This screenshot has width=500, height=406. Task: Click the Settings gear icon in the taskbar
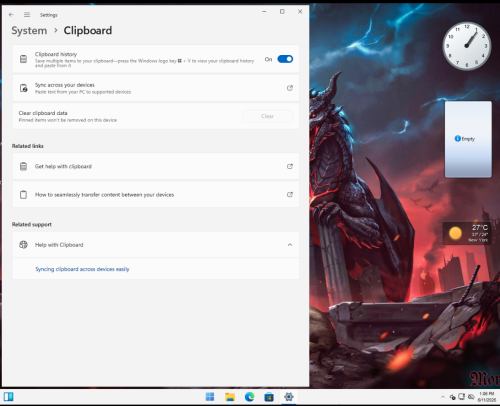(289, 397)
